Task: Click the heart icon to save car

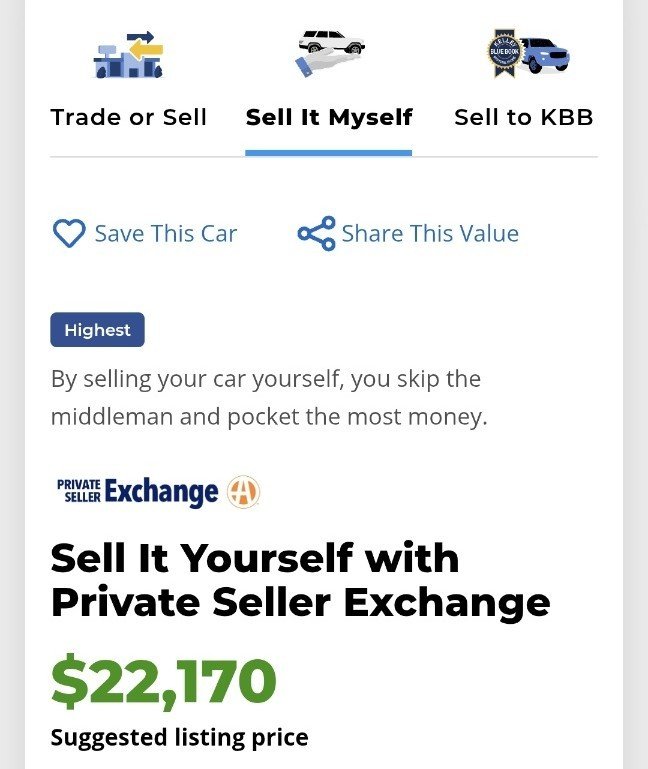Action: click(x=69, y=233)
